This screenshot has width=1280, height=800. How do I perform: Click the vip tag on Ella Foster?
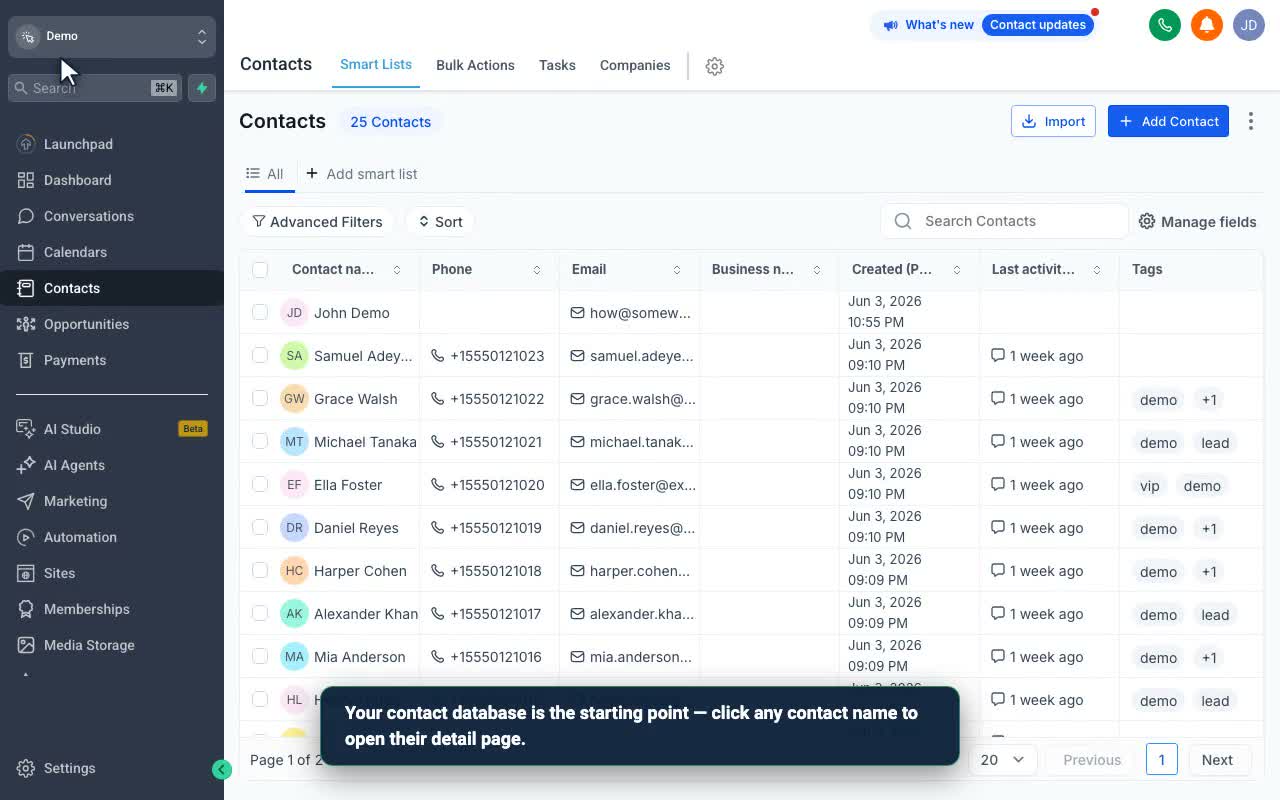pyautogui.click(x=1150, y=486)
